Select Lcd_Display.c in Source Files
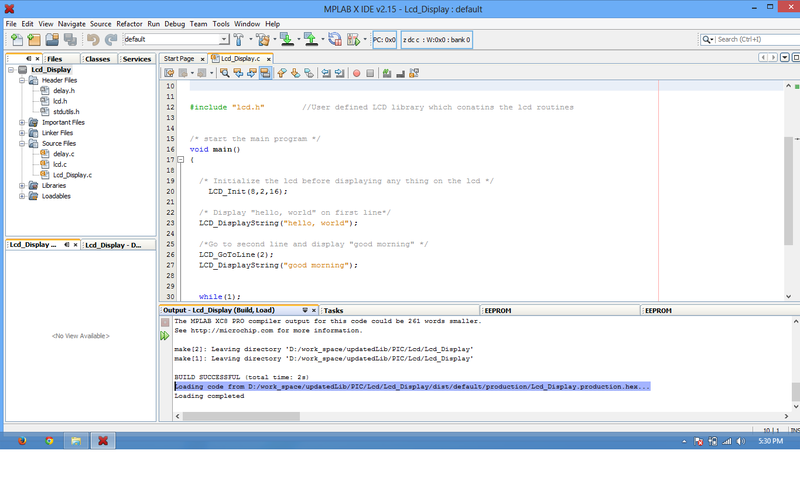The image size is (800, 495). pos(72,175)
